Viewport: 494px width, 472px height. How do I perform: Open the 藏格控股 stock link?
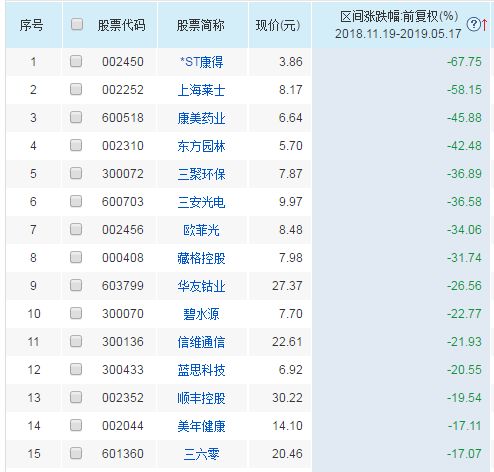[x=201, y=258]
